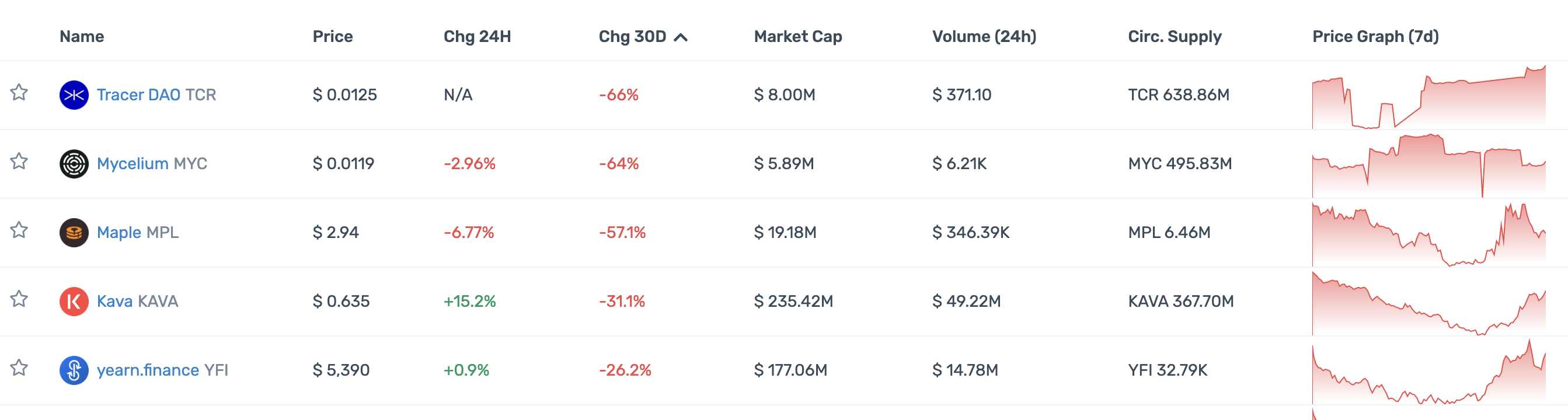Sort table by Volume (24h) column
The width and height of the screenshot is (1568, 420).
click(x=984, y=37)
